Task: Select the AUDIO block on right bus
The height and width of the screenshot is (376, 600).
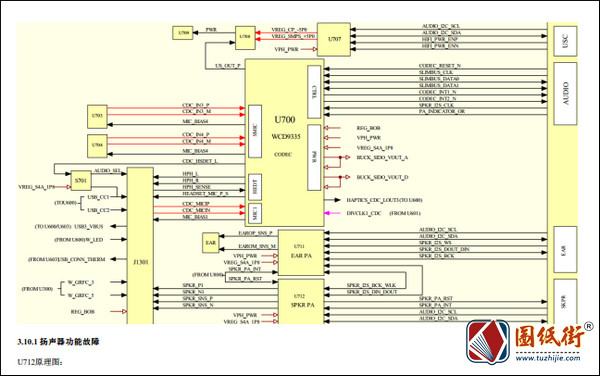Action: point(565,94)
